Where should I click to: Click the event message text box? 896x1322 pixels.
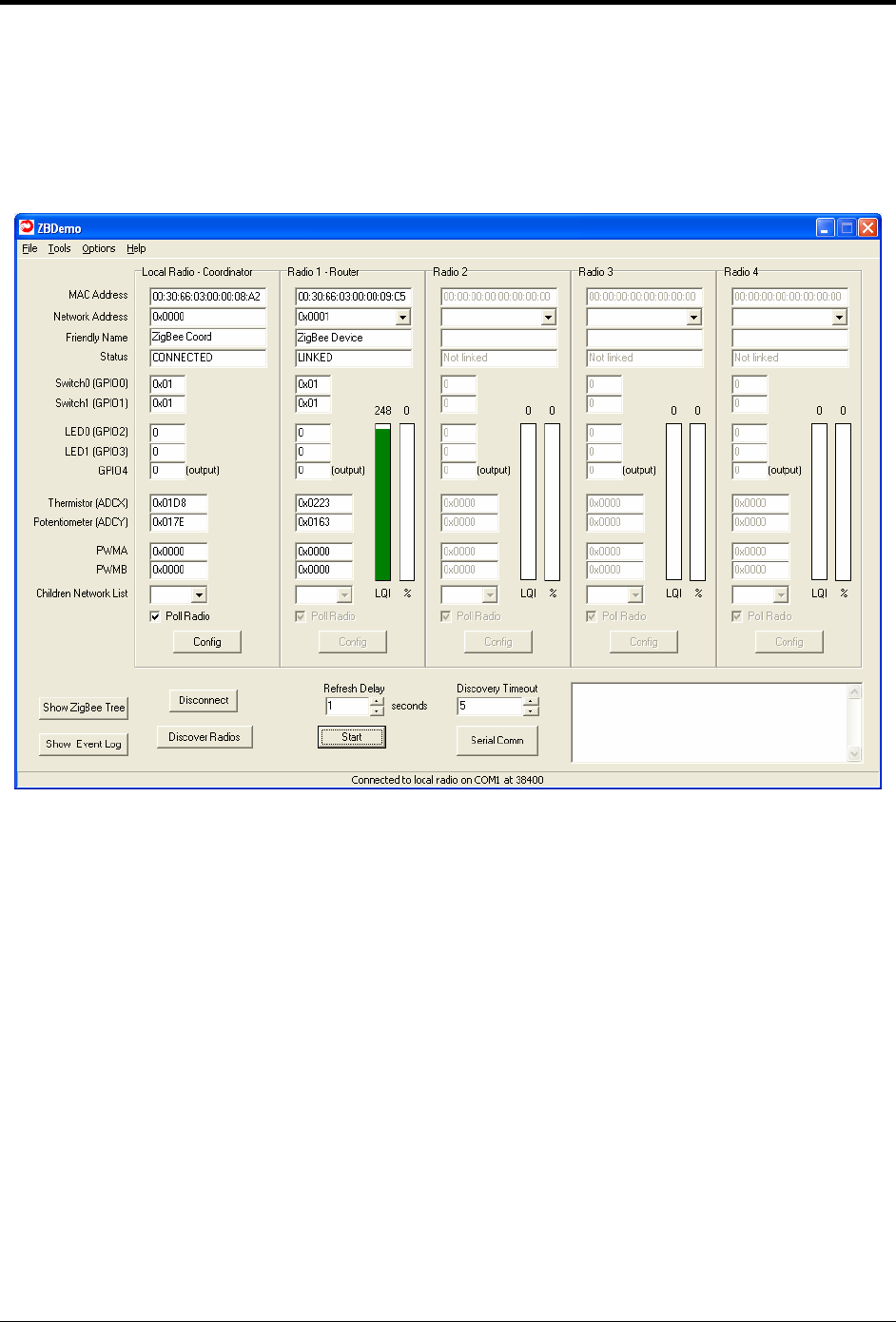click(x=710, y=723)
